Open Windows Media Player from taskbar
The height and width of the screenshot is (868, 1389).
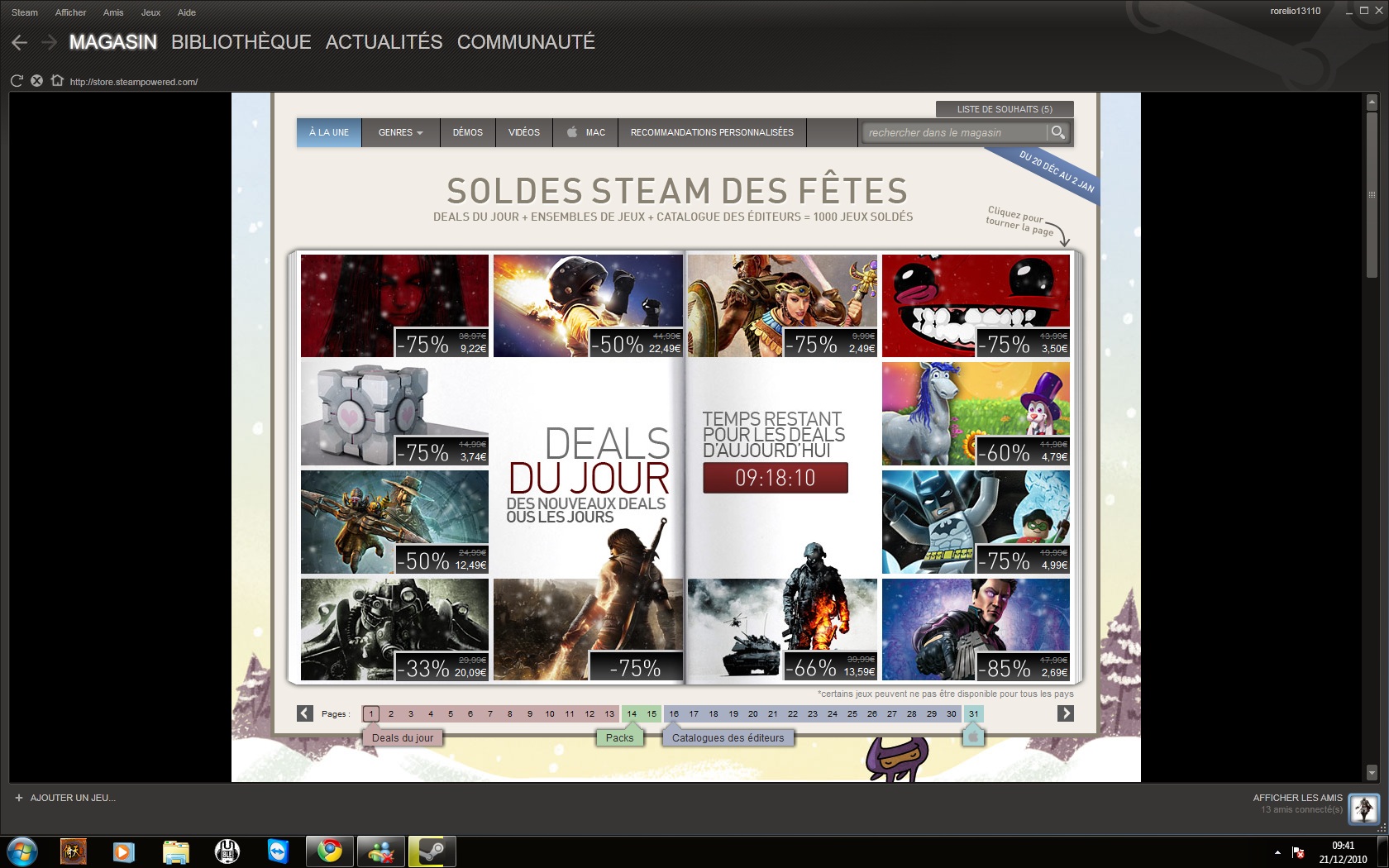point(123,851)
